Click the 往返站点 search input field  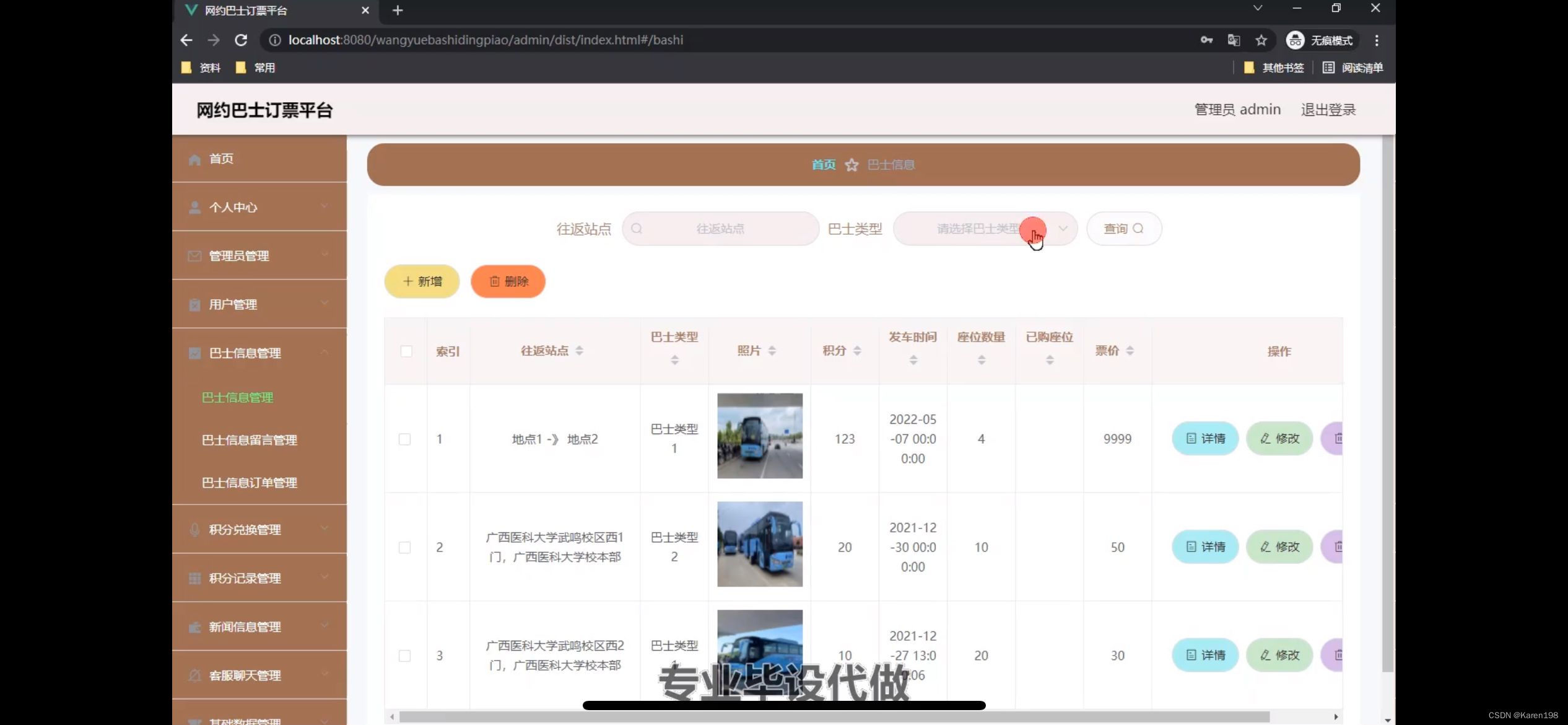click(720, 229)
